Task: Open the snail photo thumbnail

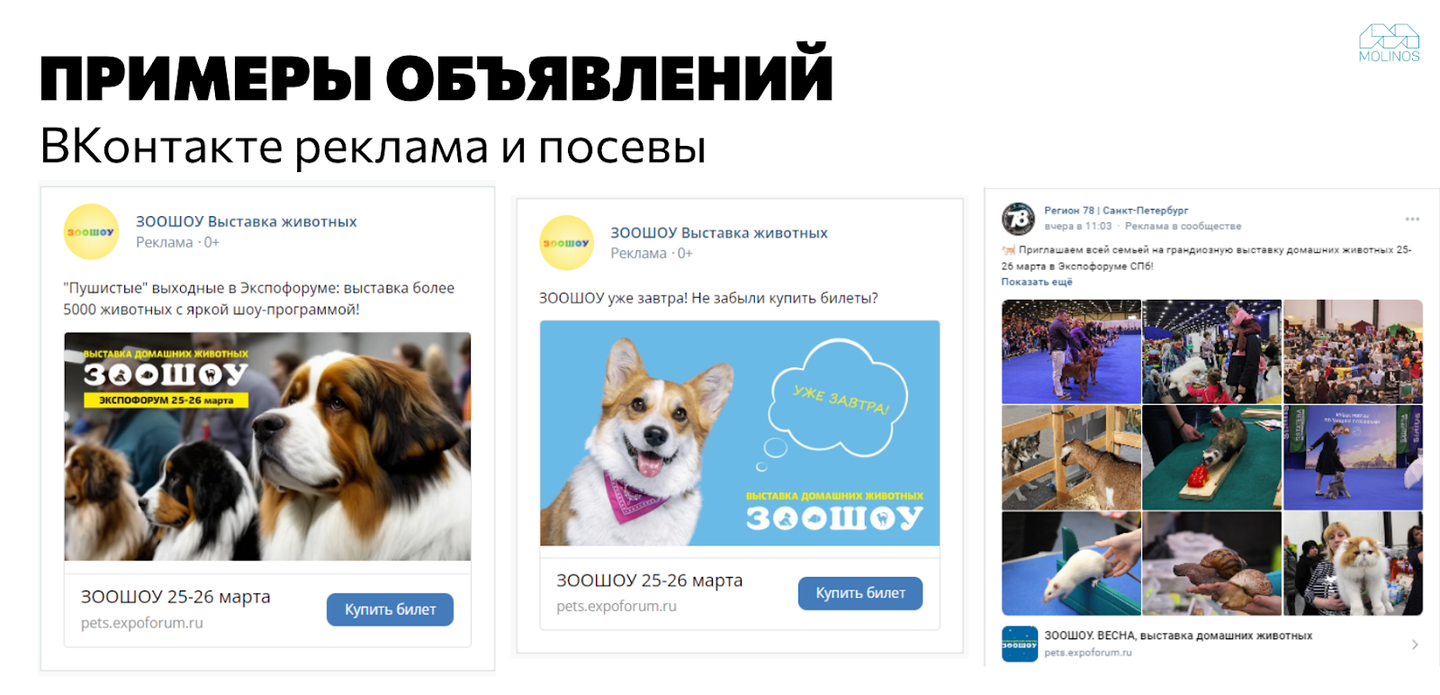Action: point(1212,563)
